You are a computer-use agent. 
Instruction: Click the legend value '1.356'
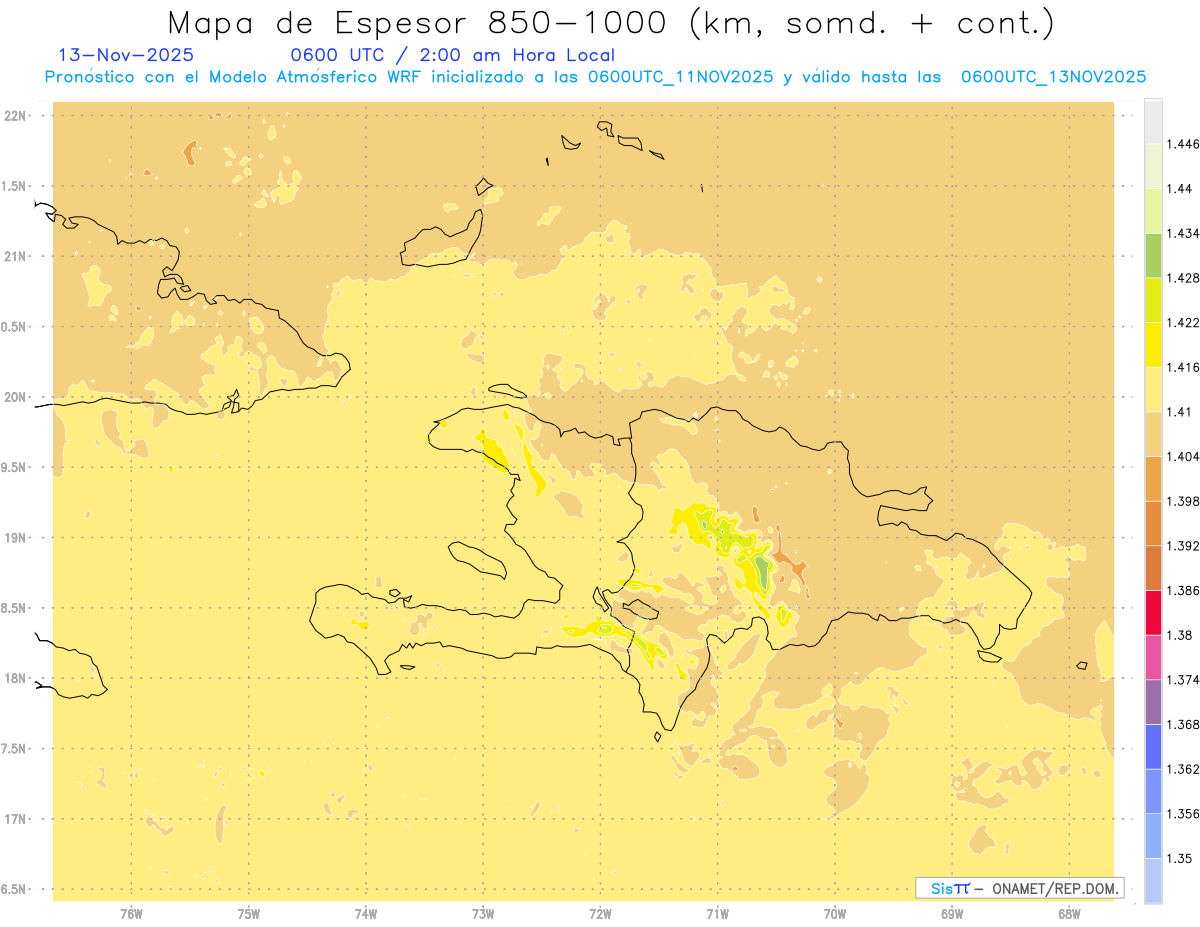click(x=1183, y=814)
